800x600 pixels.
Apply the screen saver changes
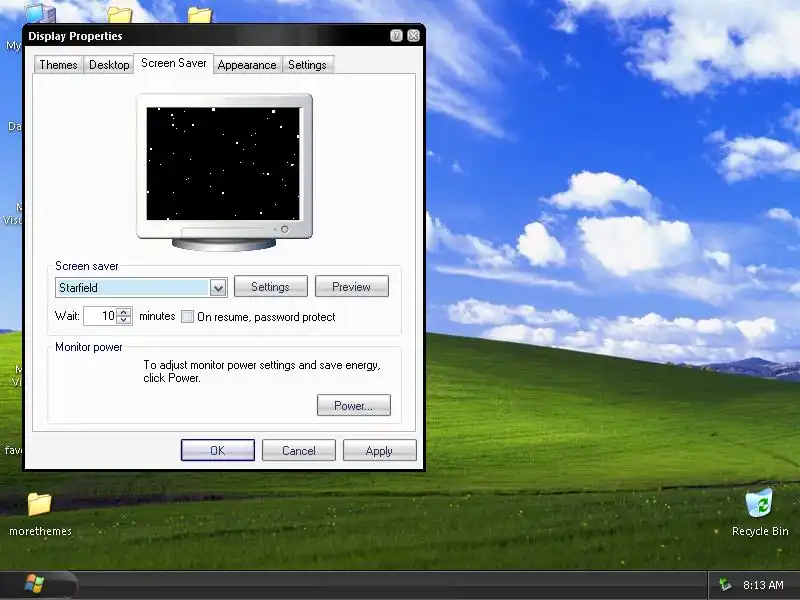379,451
